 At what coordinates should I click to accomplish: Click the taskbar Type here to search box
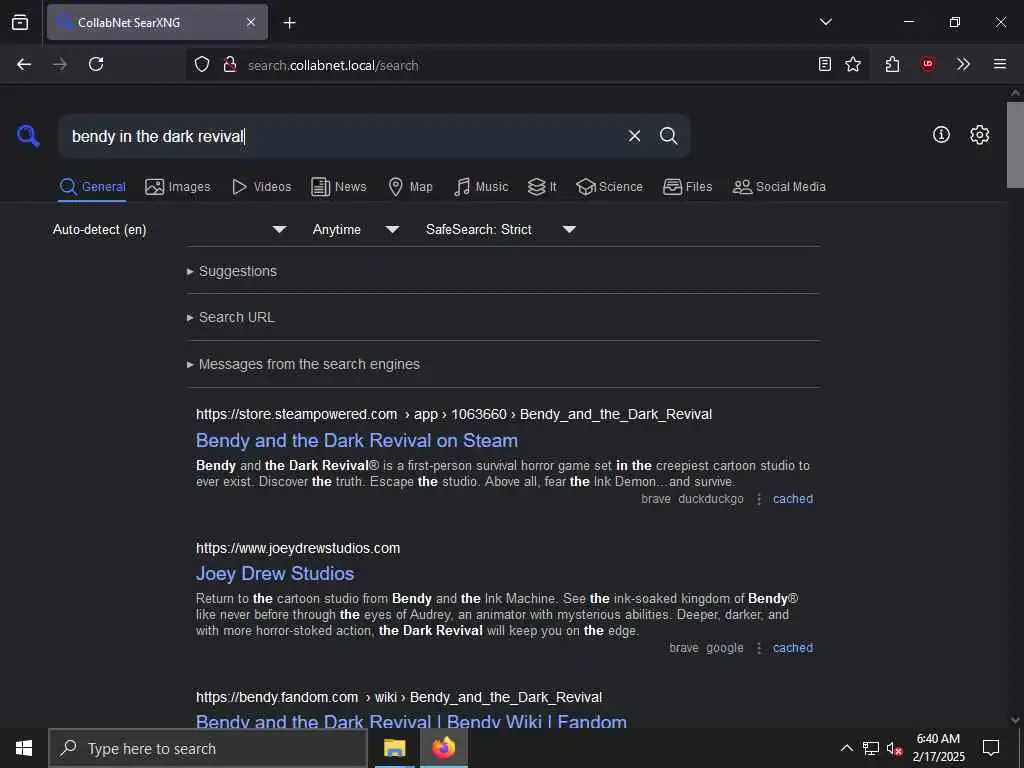(208, 748)
